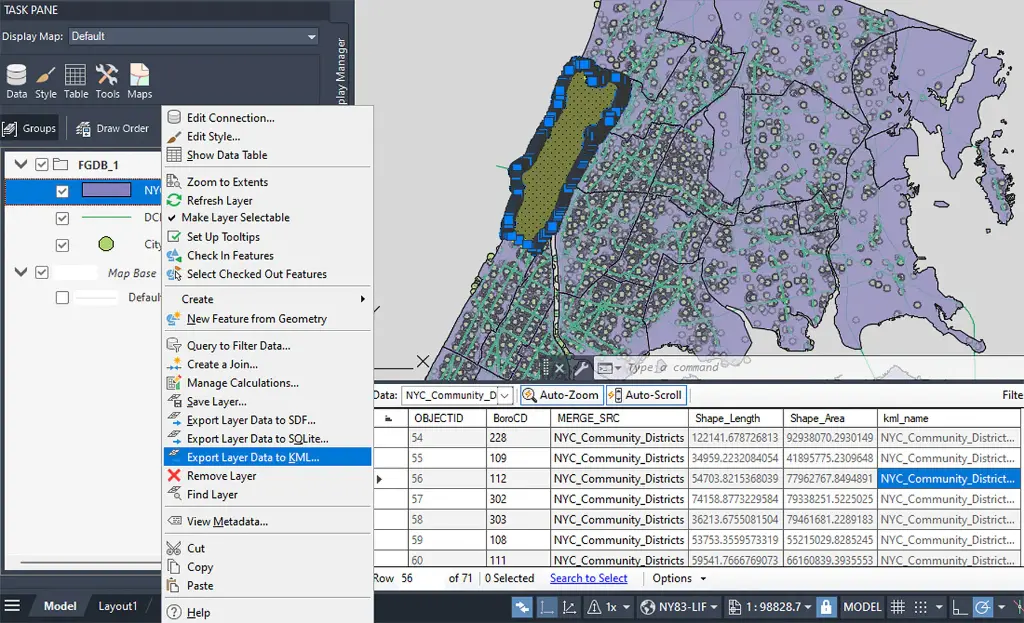Toggle the City layer visibility checkbox
Viewport: 1024px width, 623px height.
click(62, 245)
